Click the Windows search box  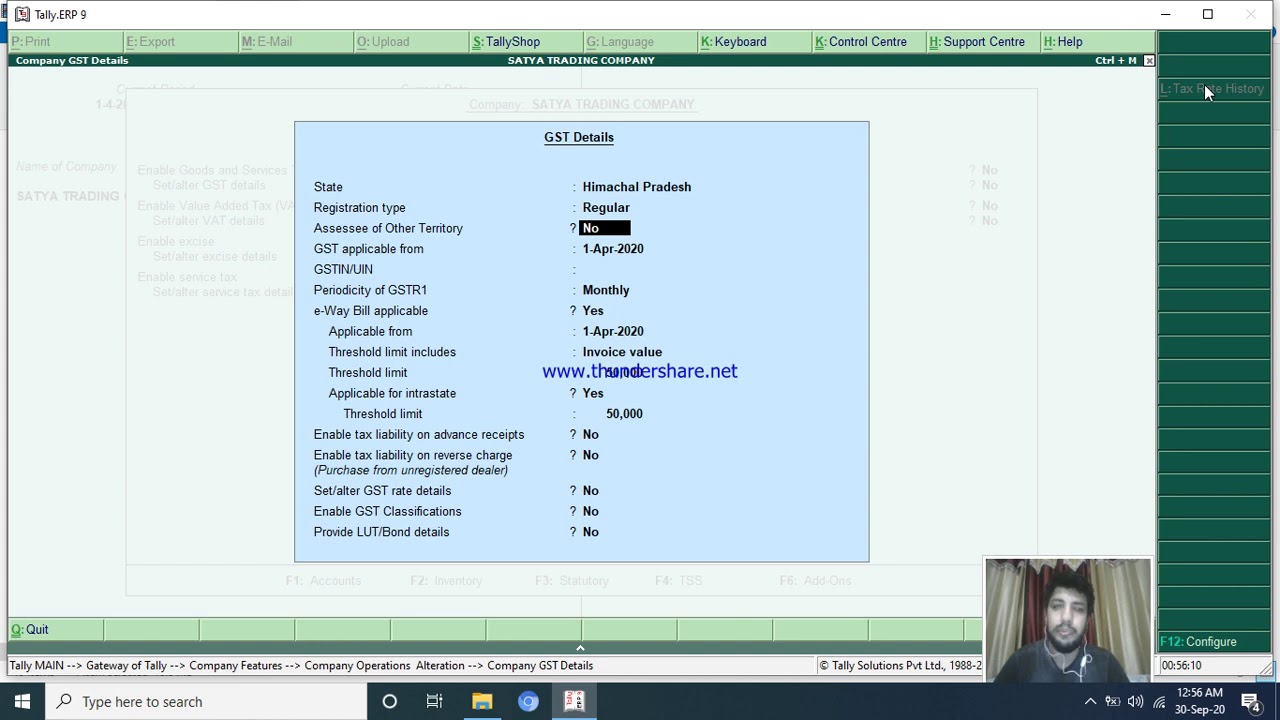click(206, 702)
